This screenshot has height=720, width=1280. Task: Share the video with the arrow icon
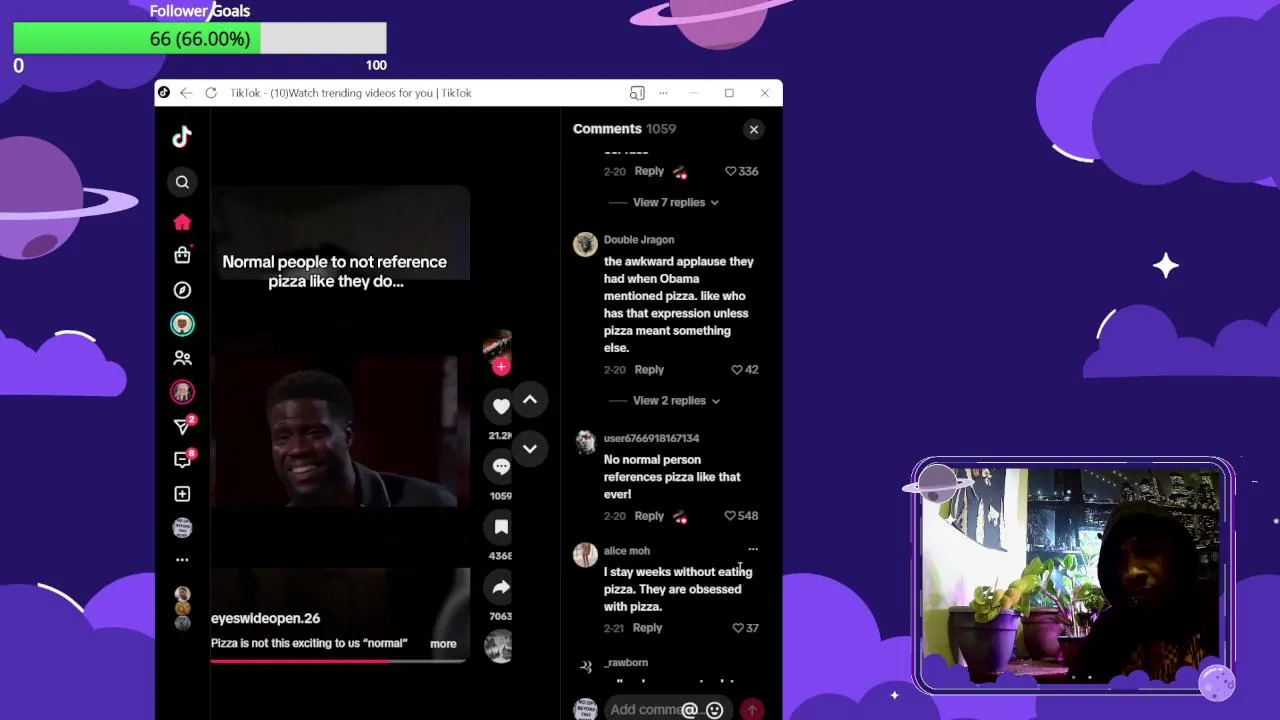point(501,587)
